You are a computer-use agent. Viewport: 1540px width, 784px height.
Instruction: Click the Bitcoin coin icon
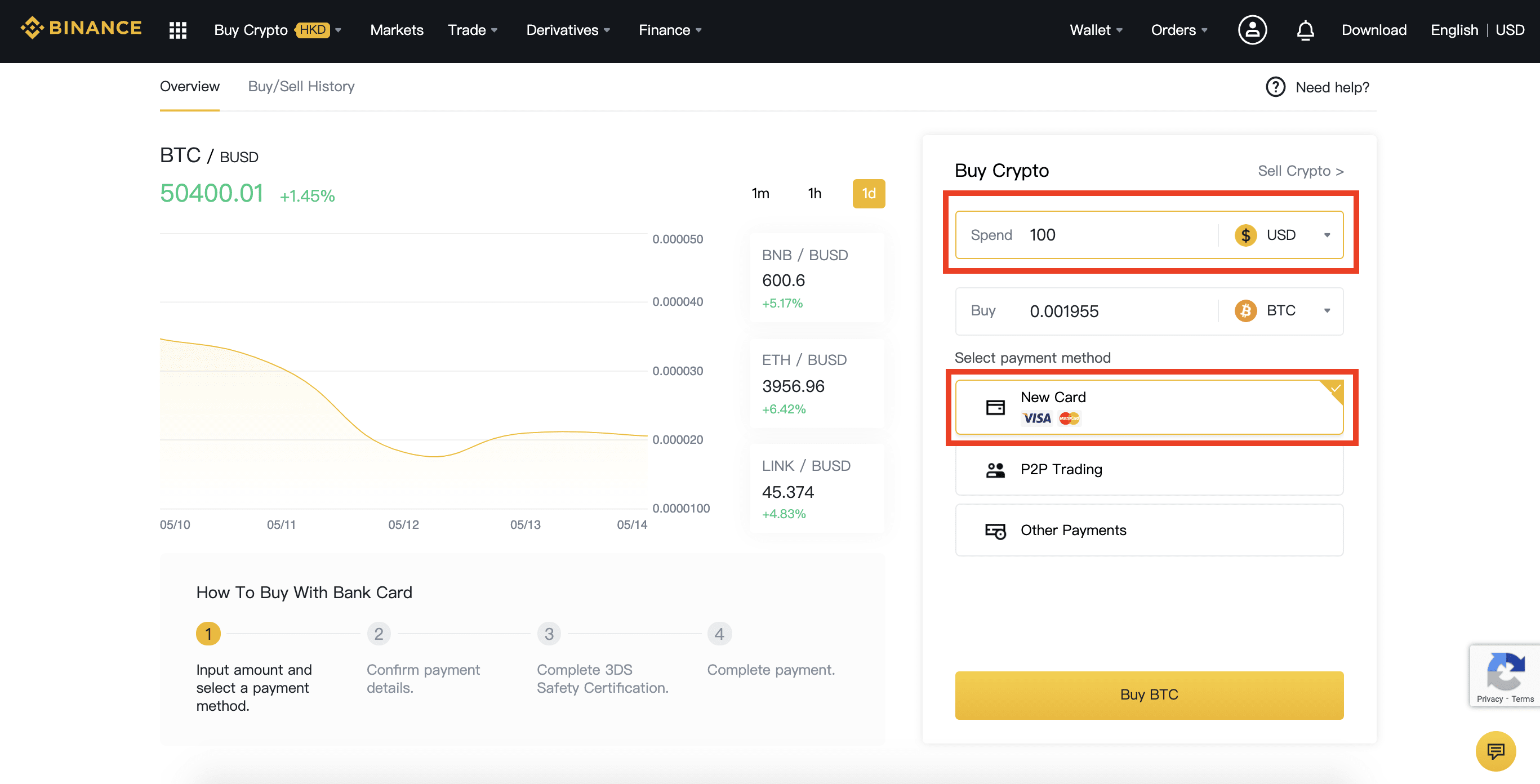[x=1245, y=311]
